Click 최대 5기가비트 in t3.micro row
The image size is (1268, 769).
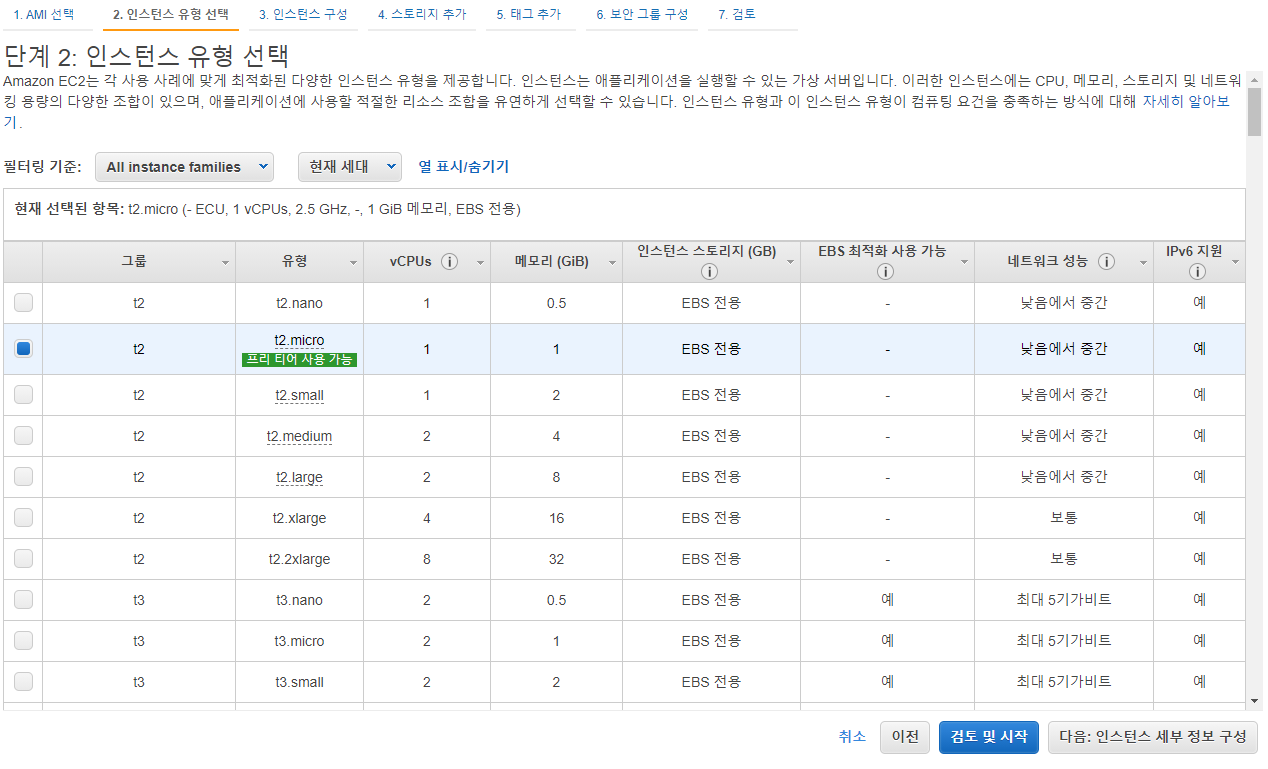click(x=1064, y=641)
